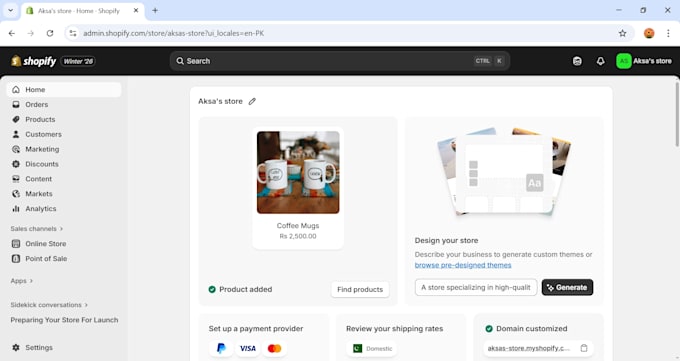Screen dimensions: 680x361
Task: Click the Discounts badge icon
Action: point(16,164)
